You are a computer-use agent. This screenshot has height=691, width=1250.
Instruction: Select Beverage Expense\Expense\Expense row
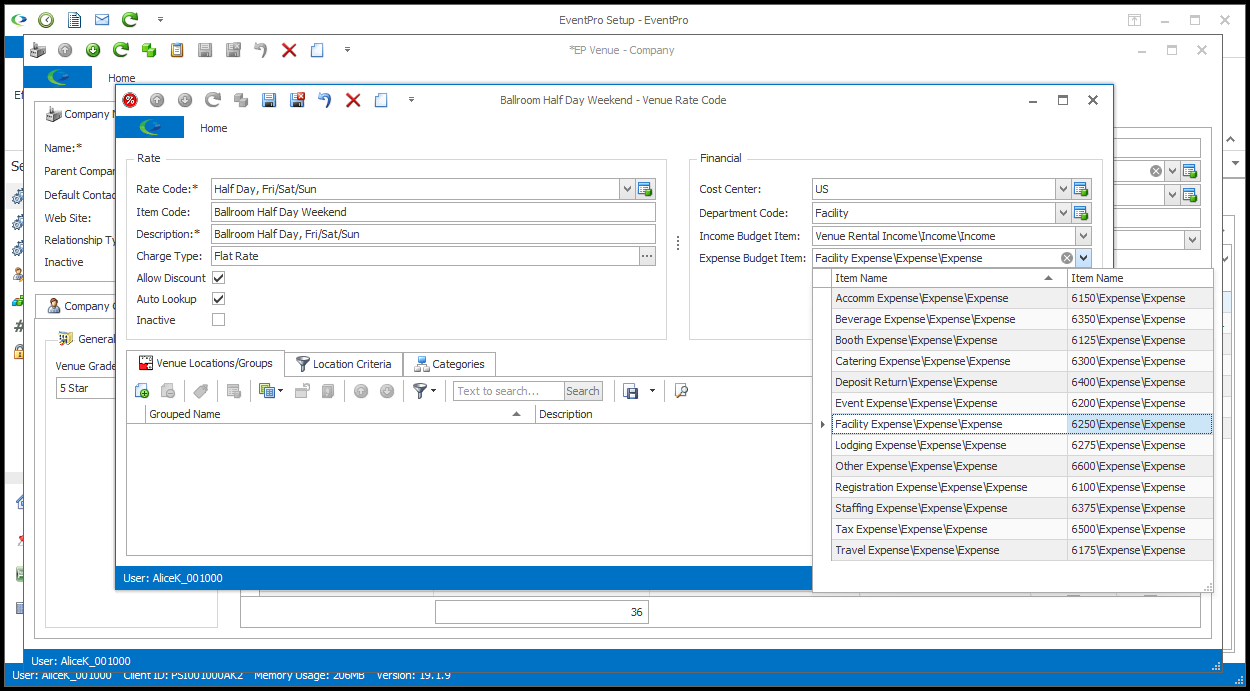[x=1022, y=319]
